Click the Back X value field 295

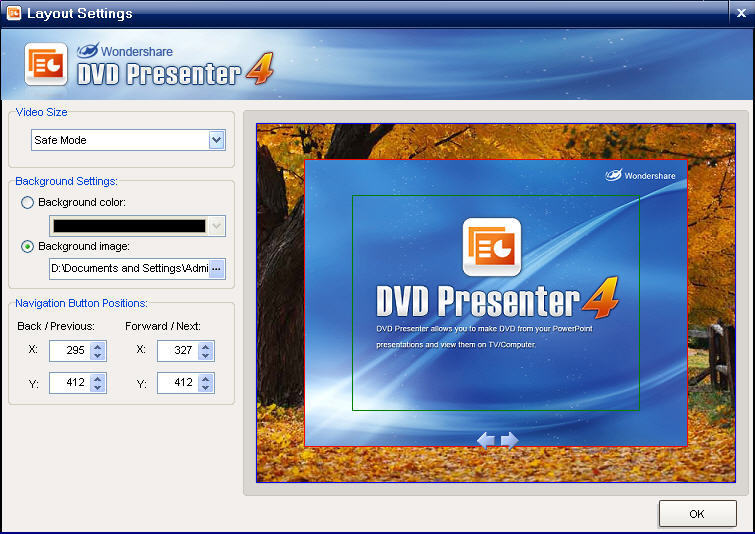pyautogui.click(x=70, y=351)
